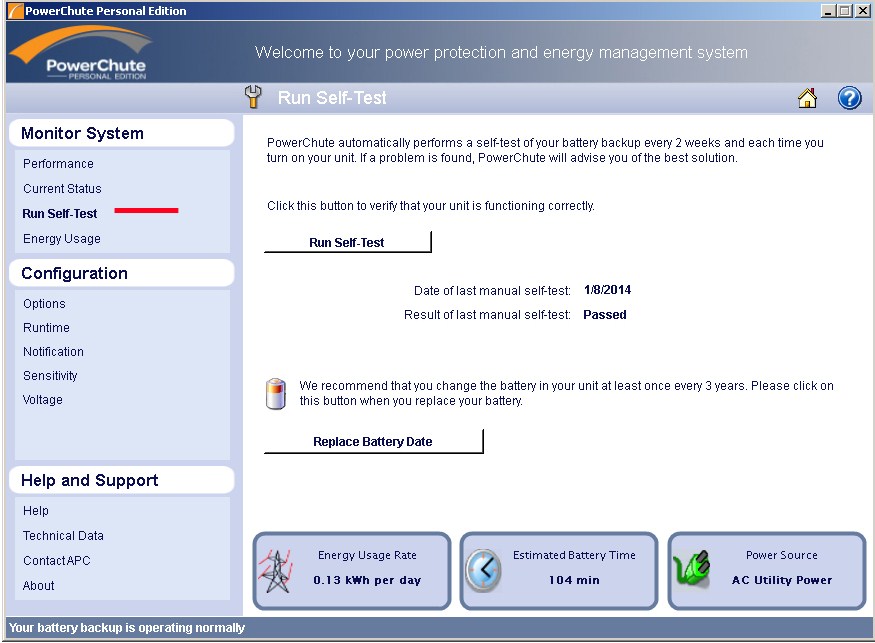
Task: Click the 104 min battery time value
Action: tap(574, 580)
